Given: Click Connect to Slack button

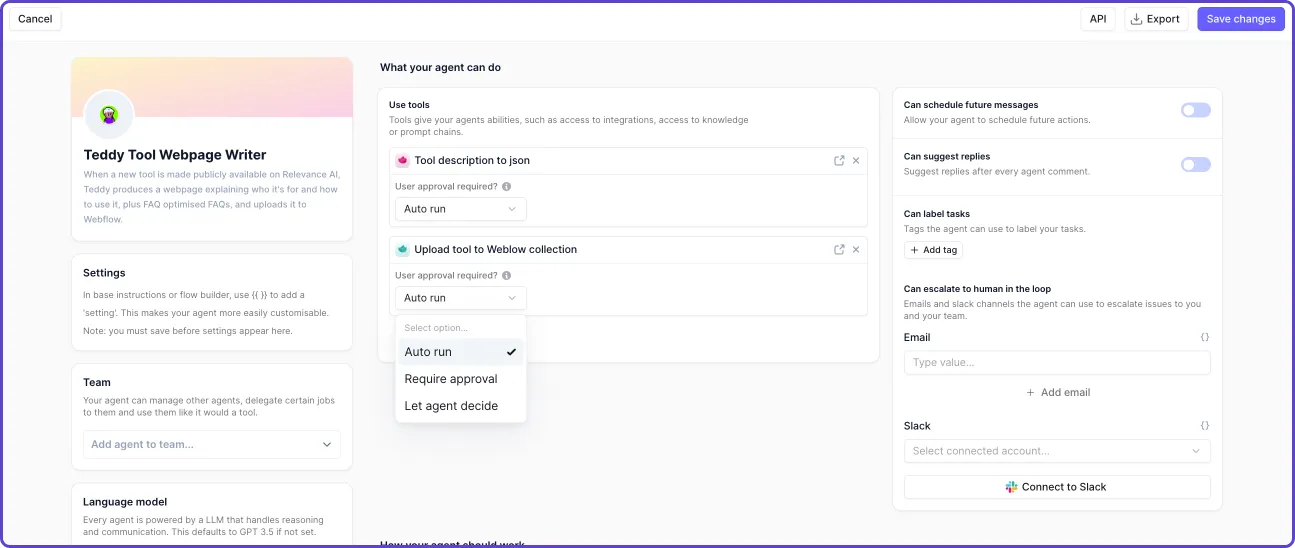Looking at the screenshot, I should (x=1056, y=487).
